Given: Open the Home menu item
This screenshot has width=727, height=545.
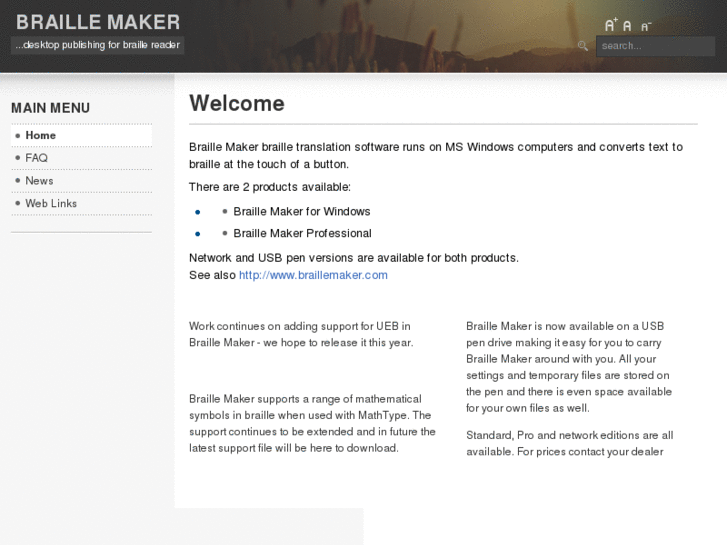Looking at the screenshot, I should (x=82, y=135).
